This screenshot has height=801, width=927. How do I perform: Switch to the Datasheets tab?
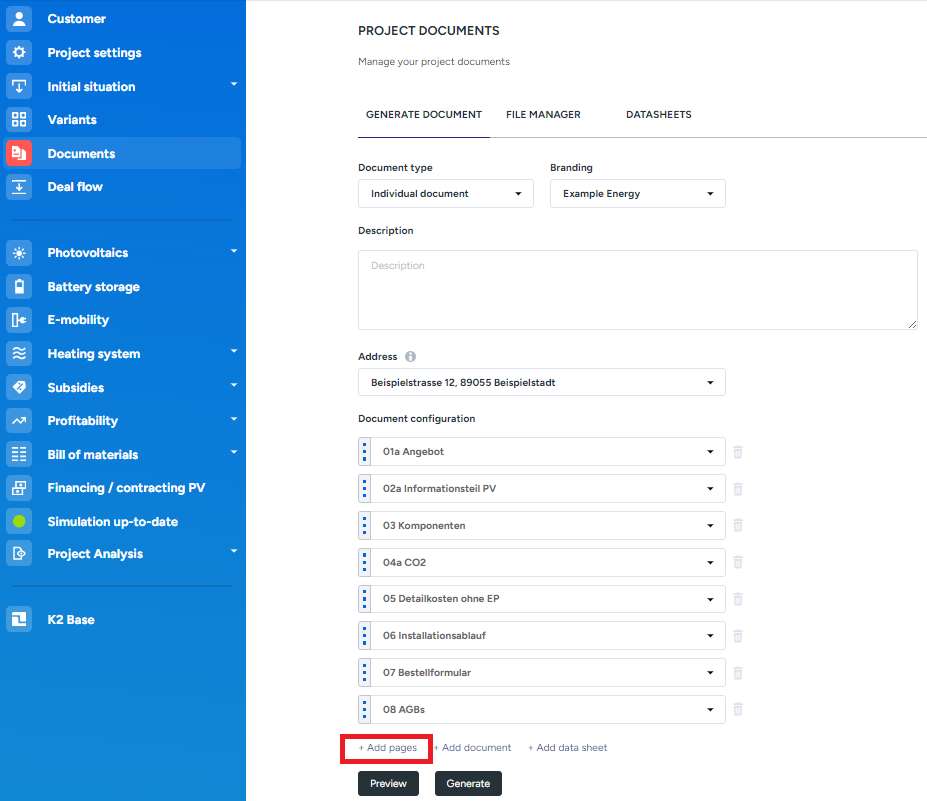tap(658, 115)
